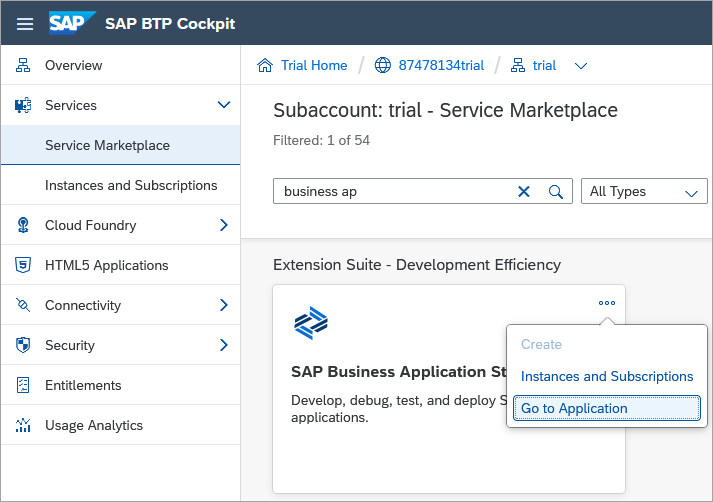Click the HTML5 Applications icon
The height and width of the screenshot is (502, 713).
(x=23, y=265)
